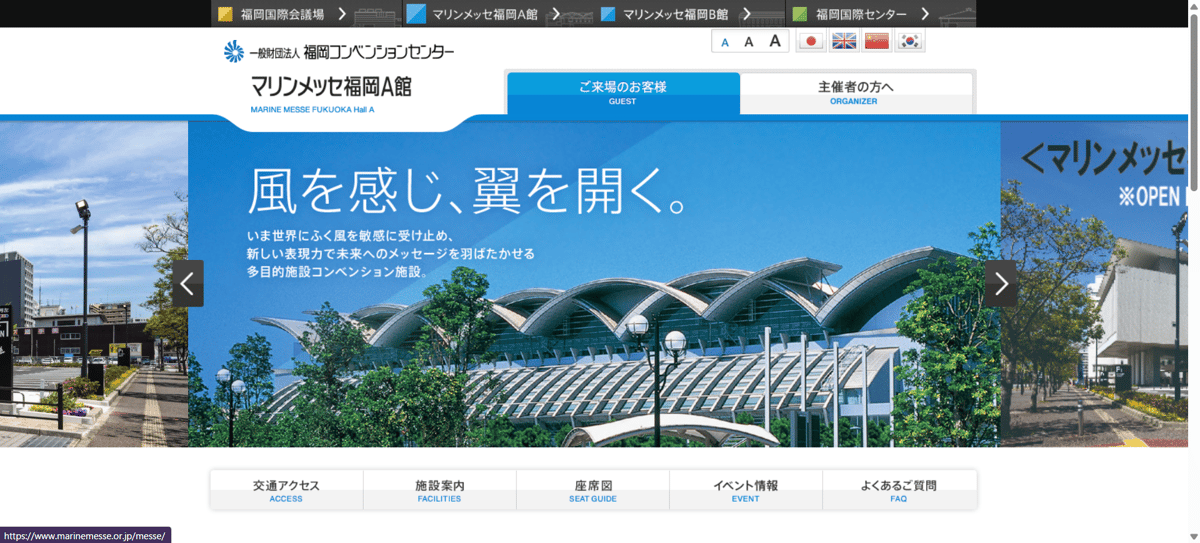Switch to the ご来場のお客様 GUEST tab
The height and width of the screenshot is (543, 1200).
coord(623,93)
